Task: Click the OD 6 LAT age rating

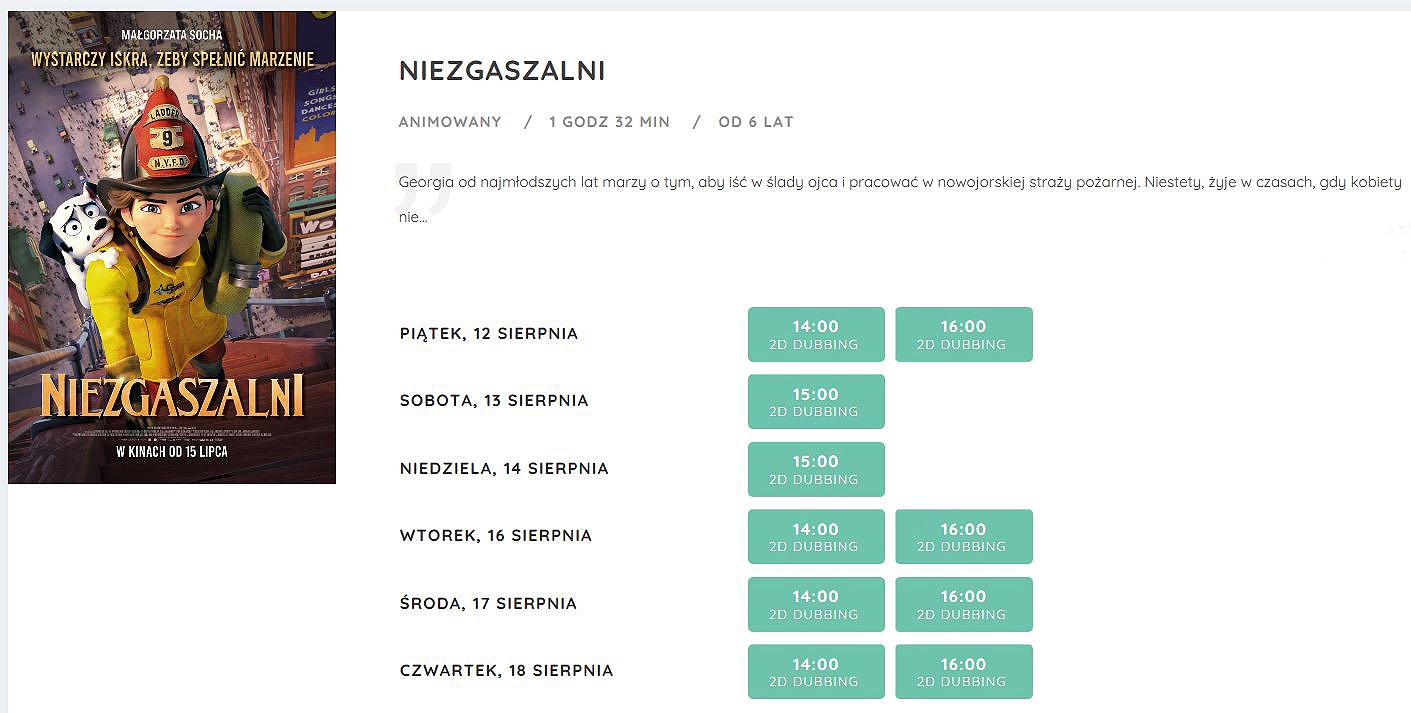Action: [756, 122]
